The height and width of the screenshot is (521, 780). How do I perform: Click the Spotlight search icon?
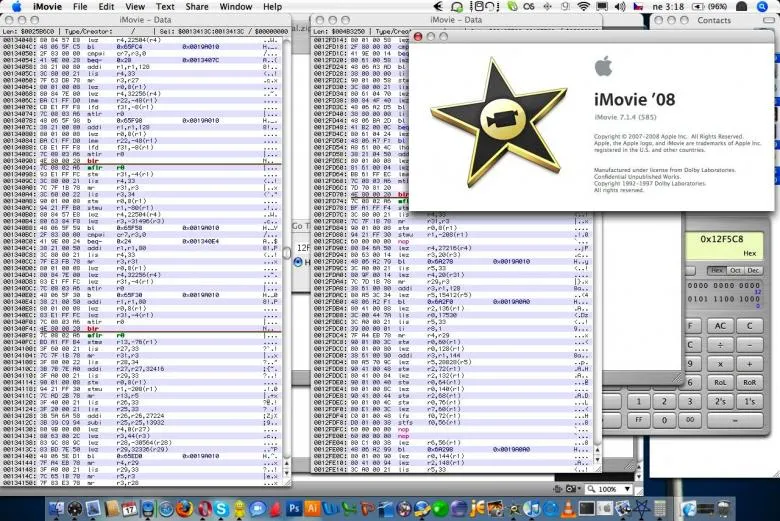[762, 6]
